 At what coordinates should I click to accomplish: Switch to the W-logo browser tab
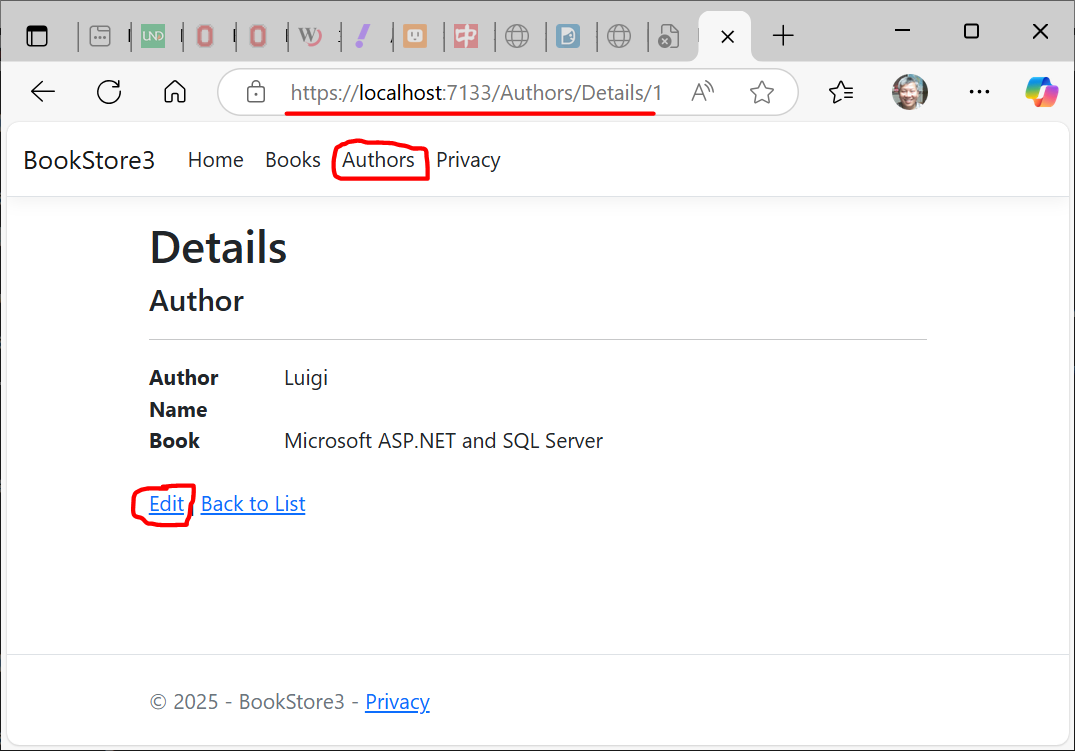click(x=310, y=36)
